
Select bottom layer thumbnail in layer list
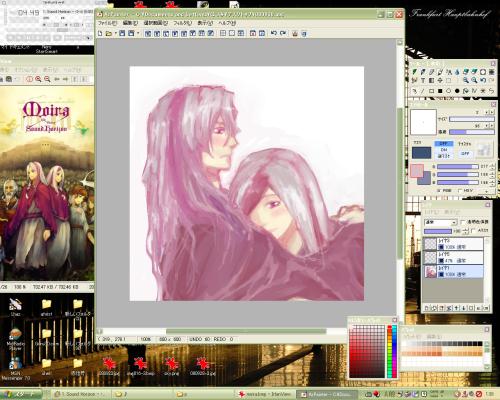(430, 272)
